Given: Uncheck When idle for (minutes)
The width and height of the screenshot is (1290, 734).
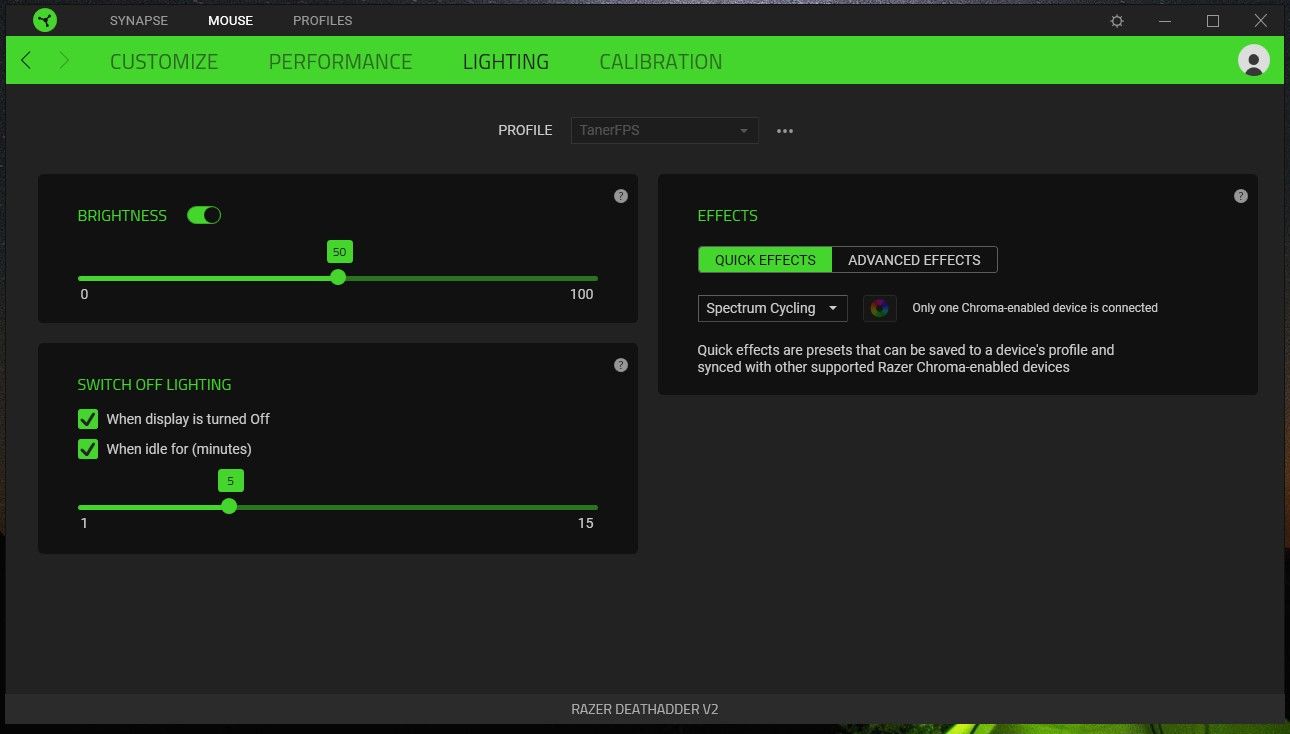Looking at the screenshot, I should pos(88,449).
